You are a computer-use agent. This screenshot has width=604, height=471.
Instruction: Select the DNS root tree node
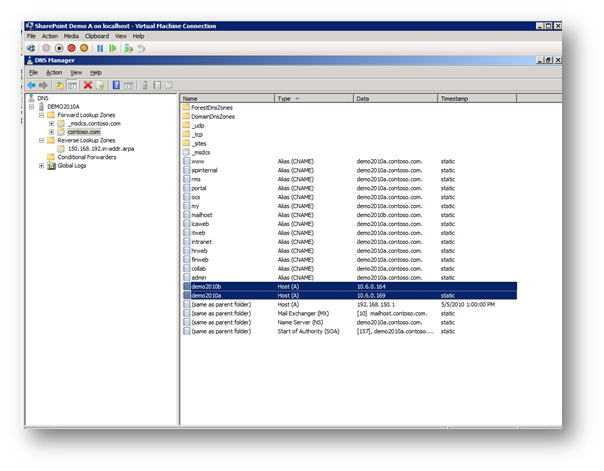(43, 98)
